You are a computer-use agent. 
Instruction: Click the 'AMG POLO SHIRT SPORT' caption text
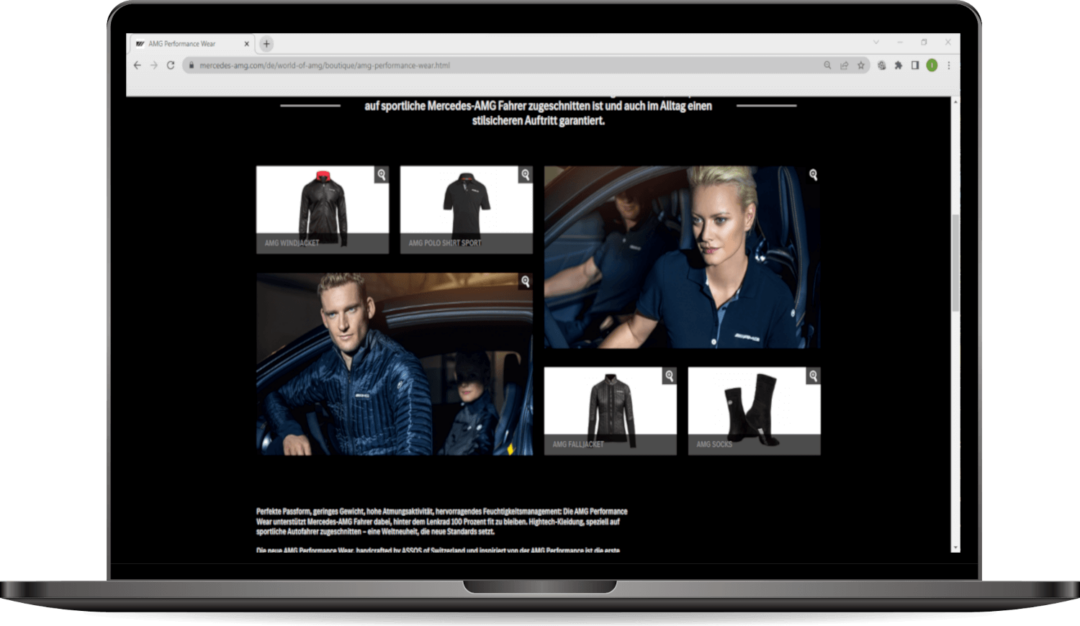pos(445,243)
